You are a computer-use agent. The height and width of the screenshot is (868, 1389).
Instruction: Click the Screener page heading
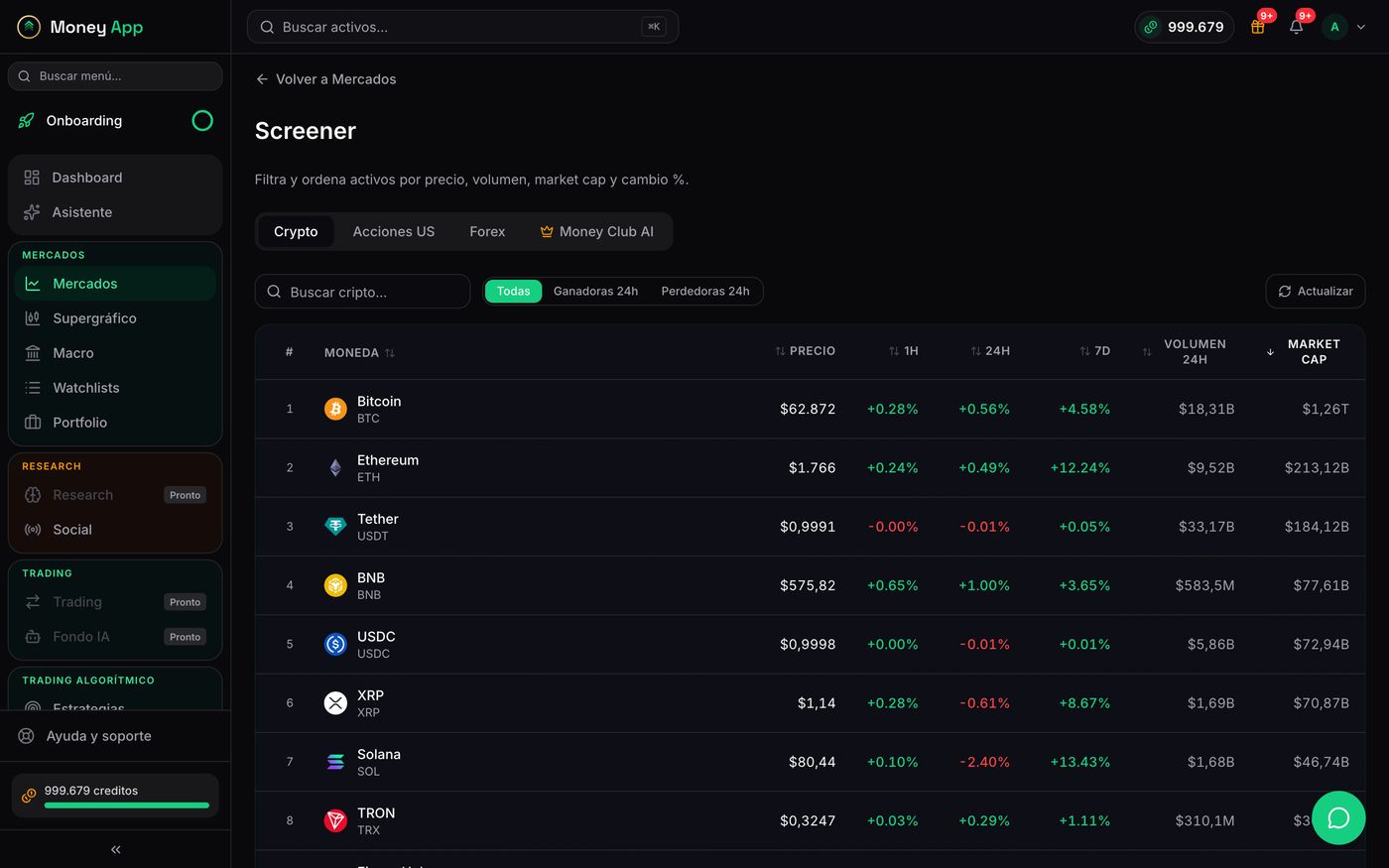(x=306, y=131)
